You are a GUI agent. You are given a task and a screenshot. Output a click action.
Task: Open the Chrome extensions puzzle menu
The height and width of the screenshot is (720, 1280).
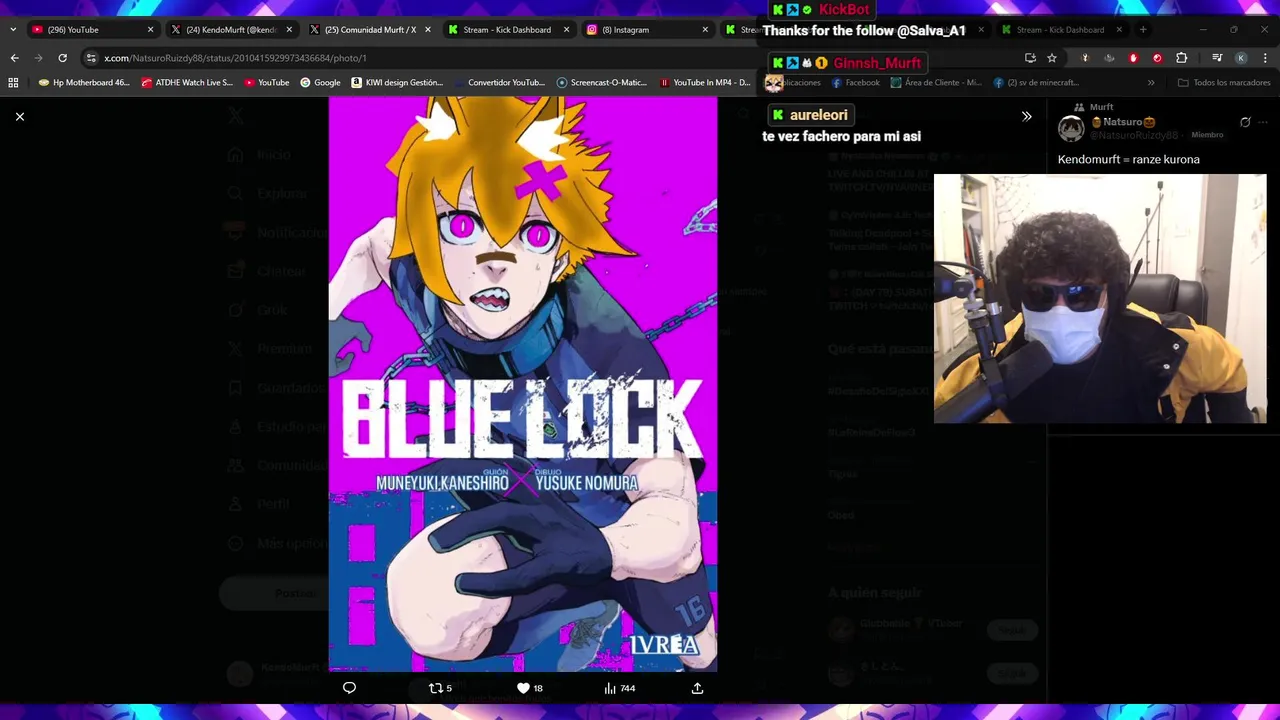point(1181,58)
